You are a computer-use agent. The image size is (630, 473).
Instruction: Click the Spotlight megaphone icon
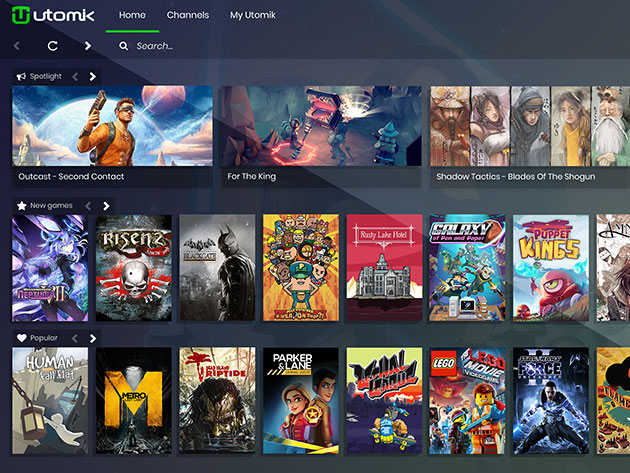[21, 76]
